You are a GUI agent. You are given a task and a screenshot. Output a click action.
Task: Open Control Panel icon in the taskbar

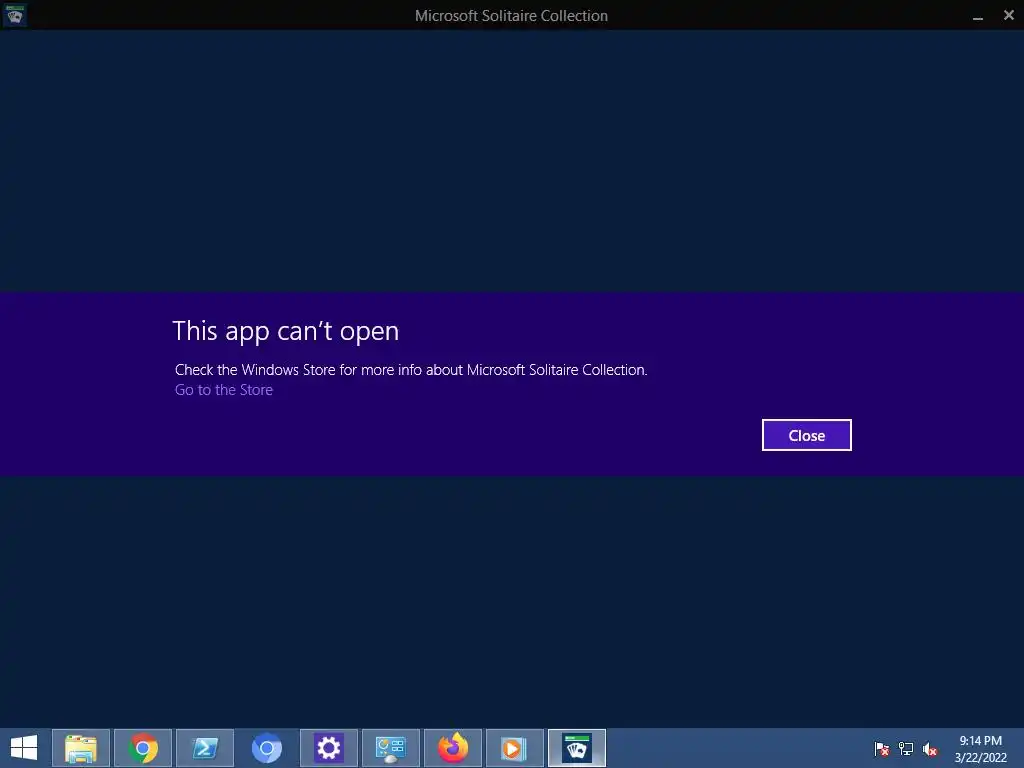(x=391, y=748)
